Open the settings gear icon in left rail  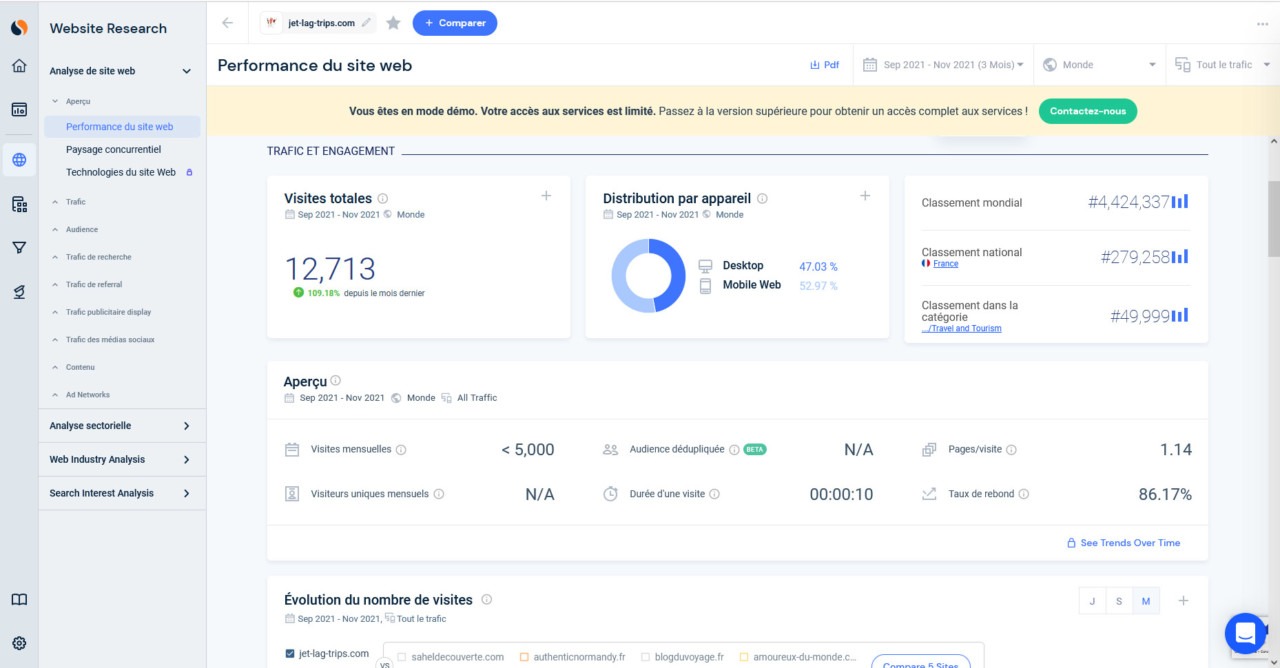(19, 643)
